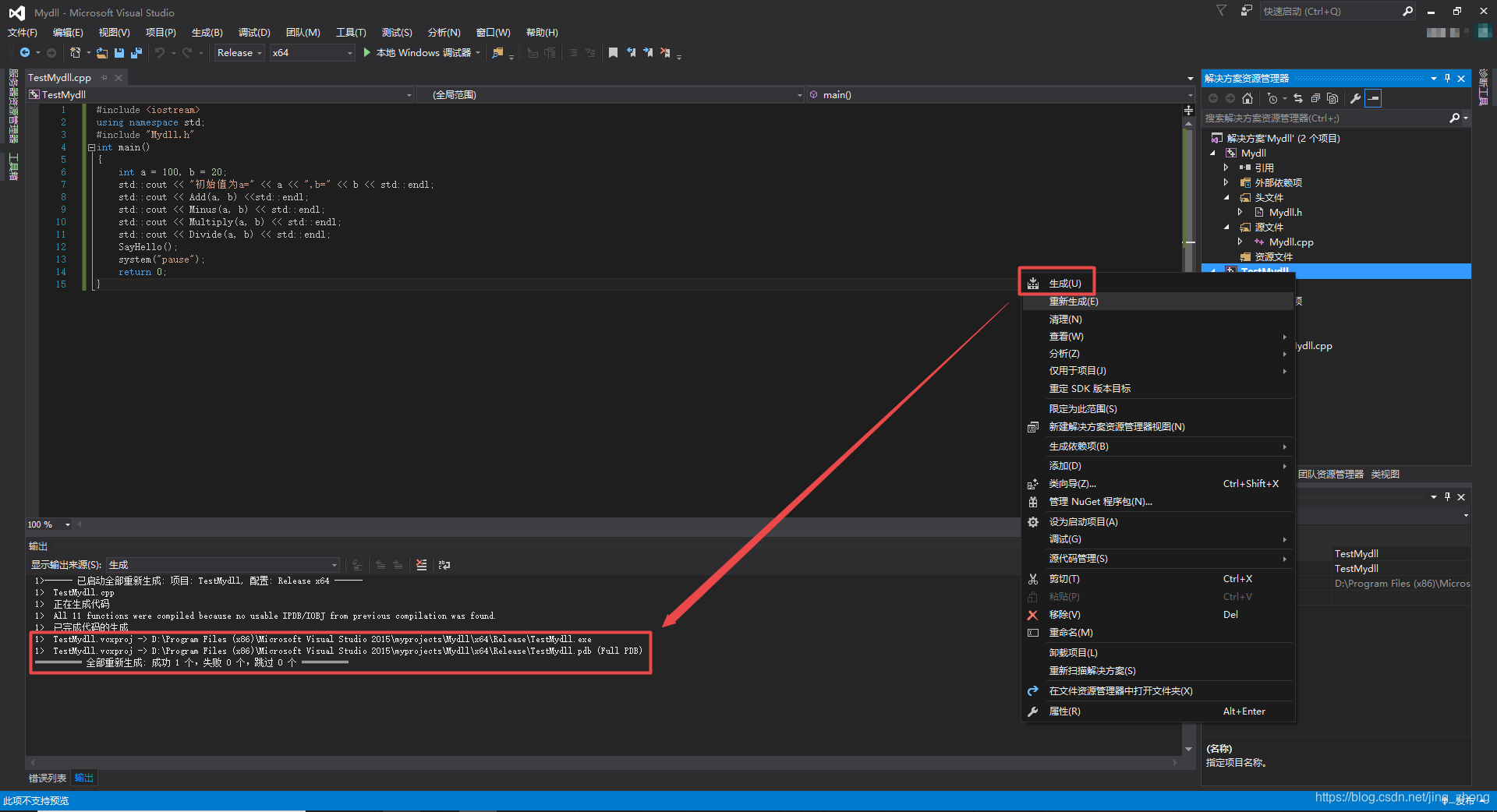The height and width of the screenshot is (812, 1497).
Task: Open the 文件(F) menu
Action: click(23, 32)
